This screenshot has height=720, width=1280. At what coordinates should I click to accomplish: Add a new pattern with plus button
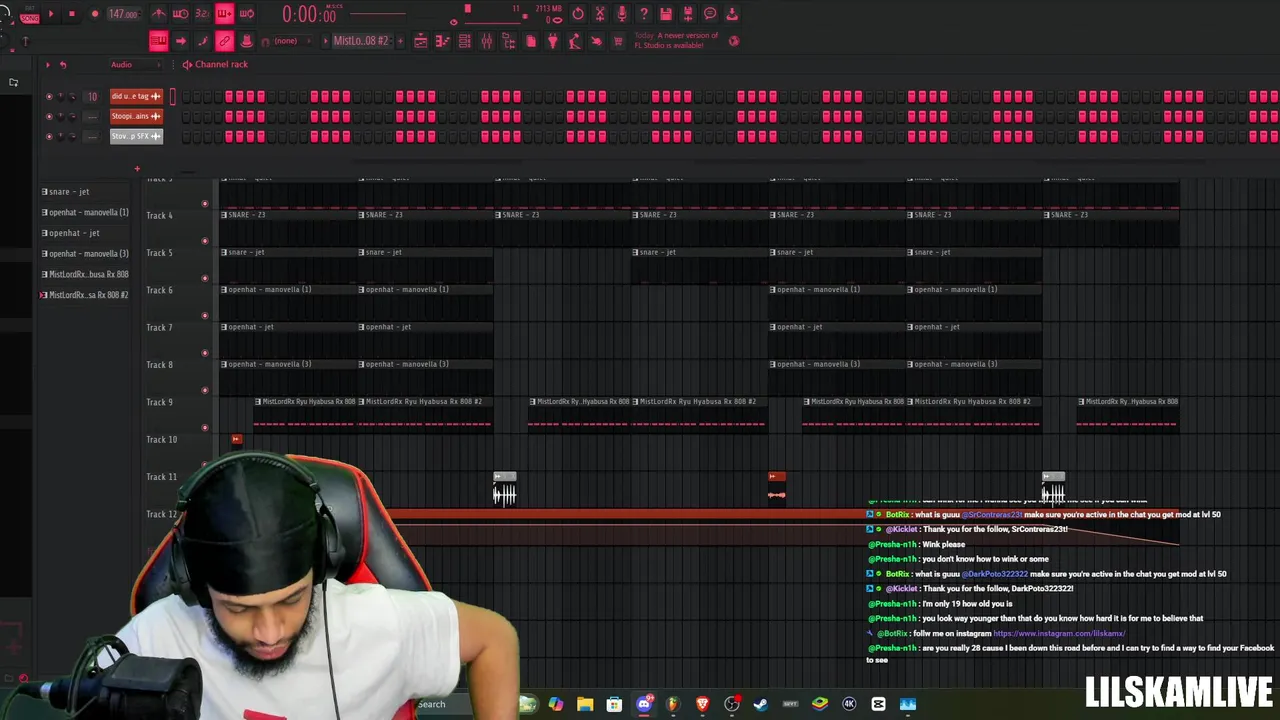tap(399, 41)
